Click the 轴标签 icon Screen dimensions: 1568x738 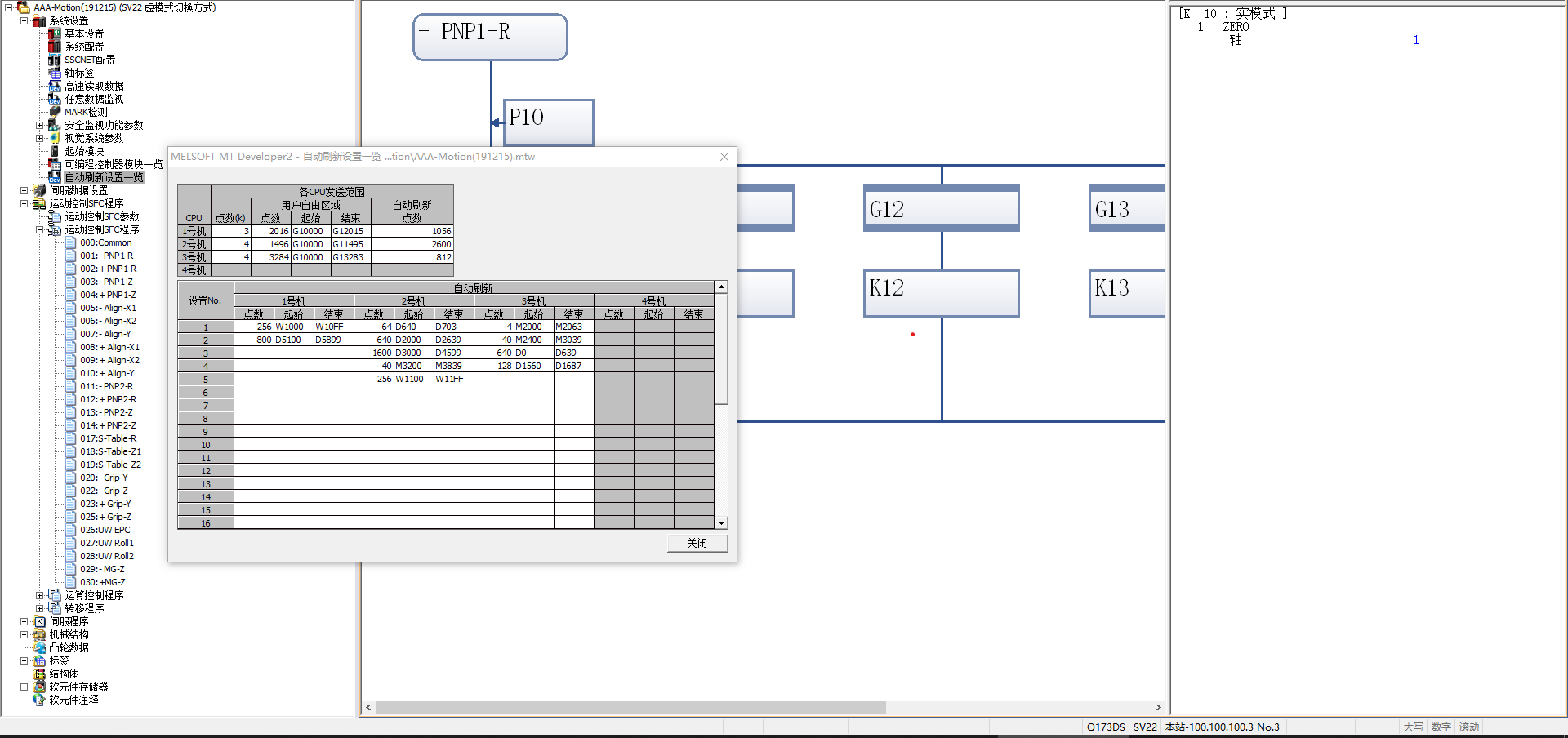55,73
